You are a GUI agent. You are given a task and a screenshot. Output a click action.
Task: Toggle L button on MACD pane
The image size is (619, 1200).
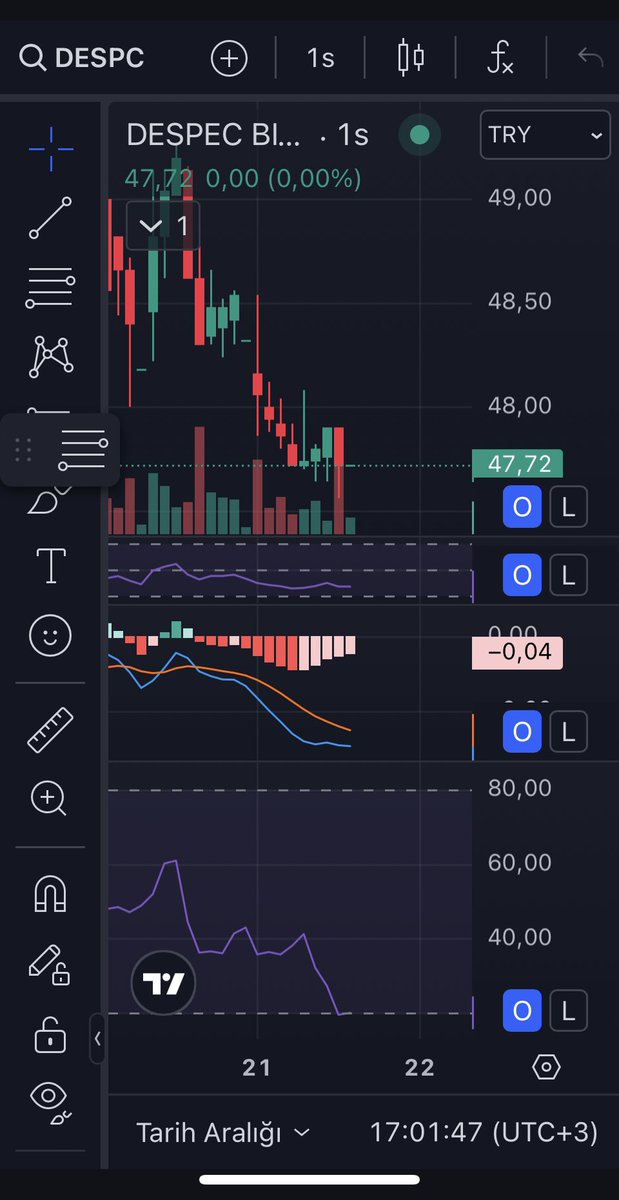point(569,733)
